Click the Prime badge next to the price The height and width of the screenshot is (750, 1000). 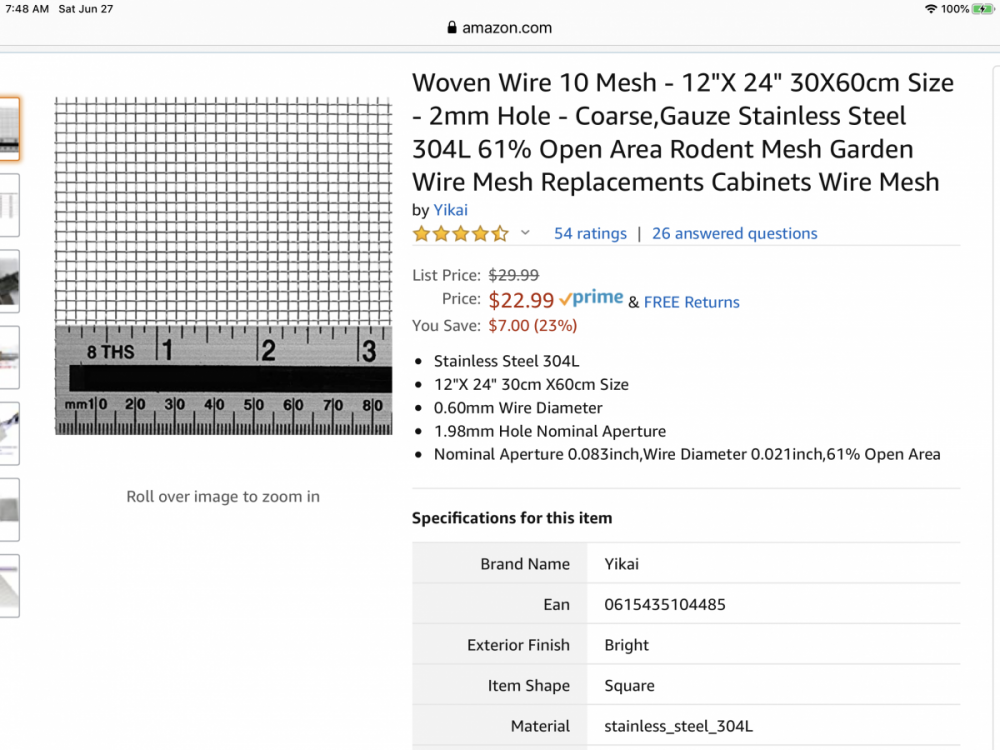click(592, 297)
